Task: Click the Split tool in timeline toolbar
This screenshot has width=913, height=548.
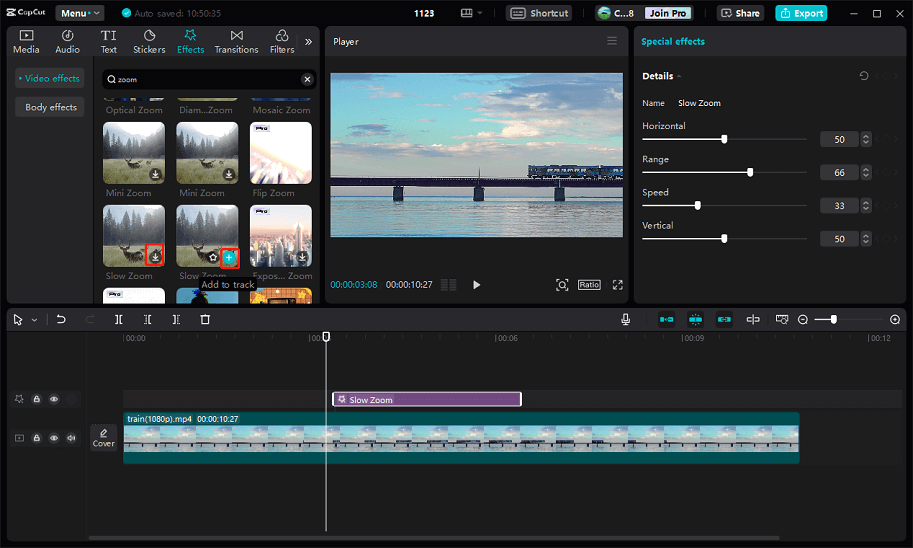Action: (x=118, y=319)
